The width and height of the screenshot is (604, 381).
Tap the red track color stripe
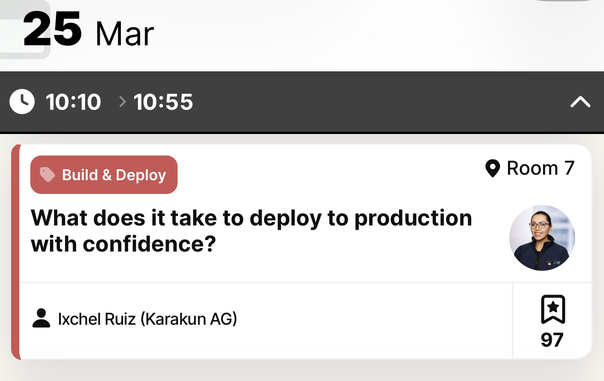[15, 252]
